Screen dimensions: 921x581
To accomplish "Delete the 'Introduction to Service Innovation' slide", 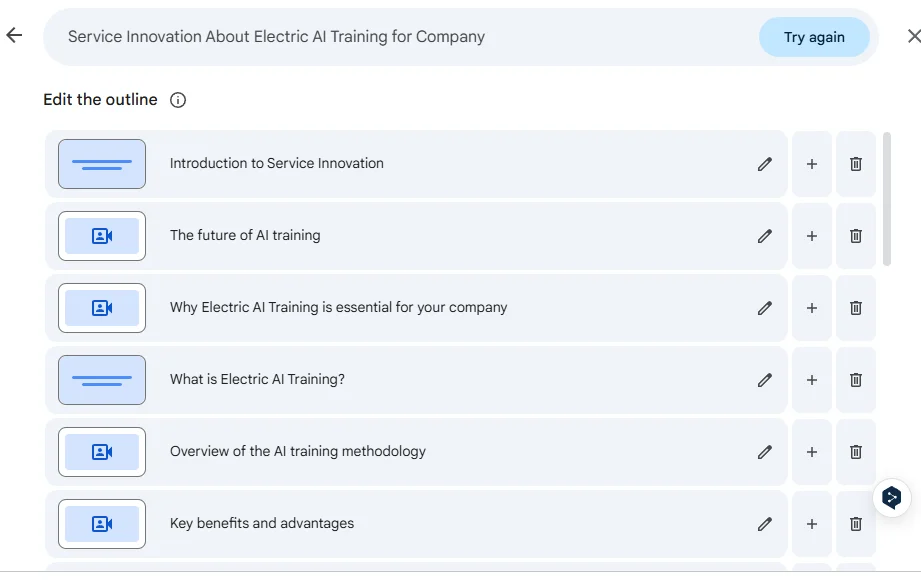I will 856,164.
